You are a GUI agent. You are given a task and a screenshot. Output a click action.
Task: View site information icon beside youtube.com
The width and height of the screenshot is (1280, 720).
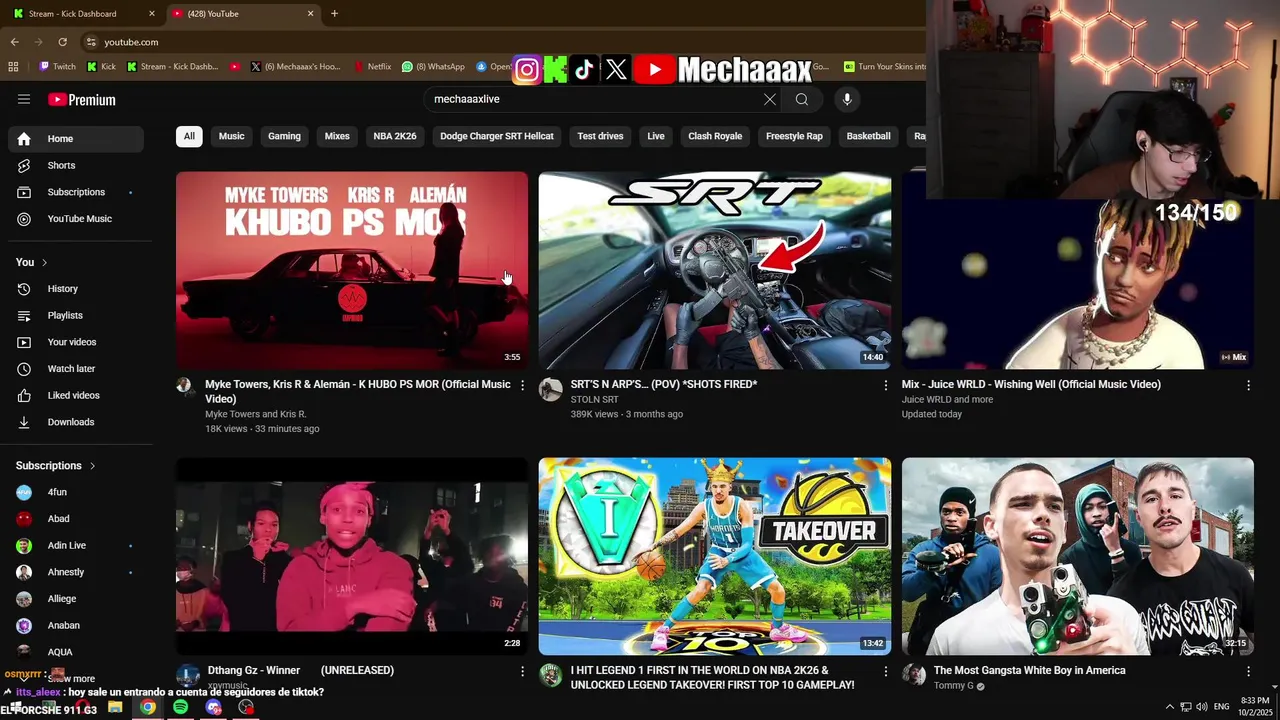coord(91,42)
